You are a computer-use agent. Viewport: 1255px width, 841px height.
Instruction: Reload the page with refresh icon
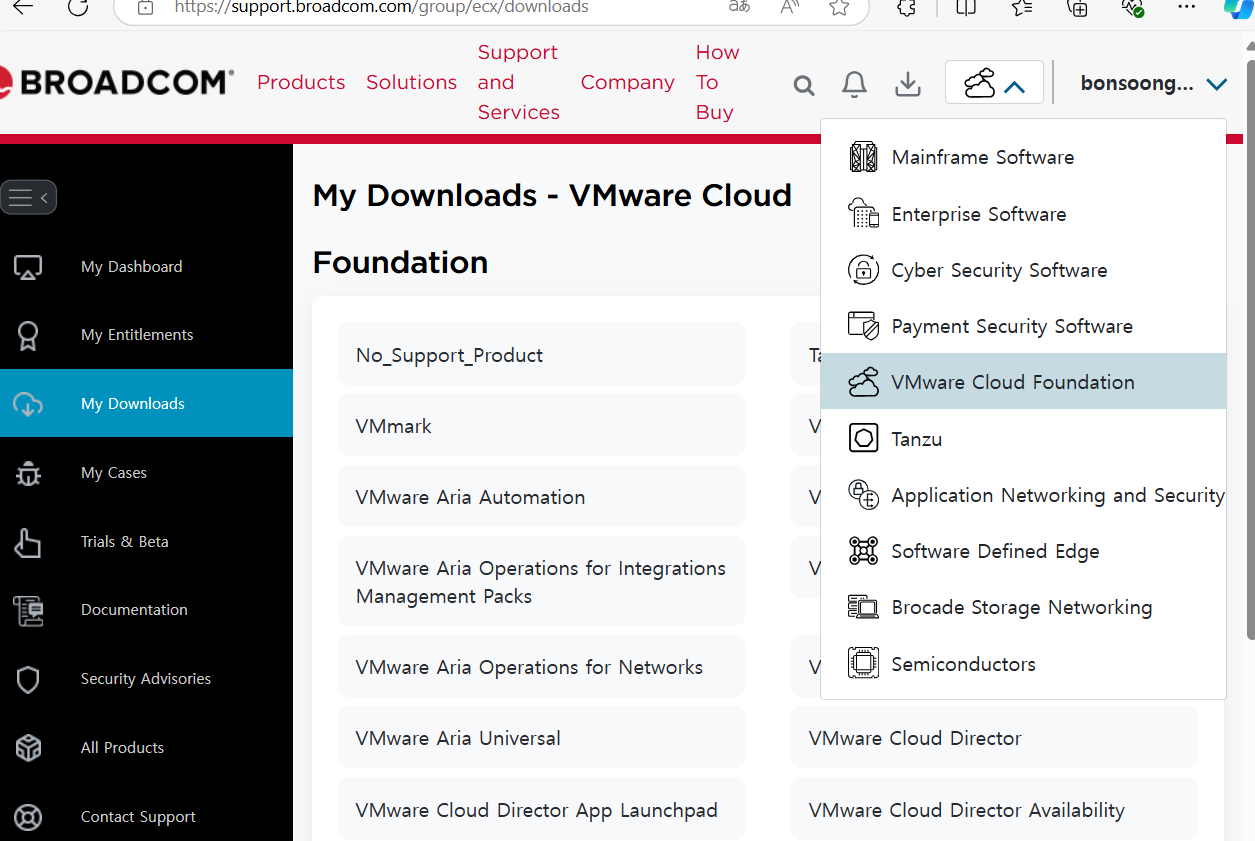pyautogui.click(x=78, y=7)
